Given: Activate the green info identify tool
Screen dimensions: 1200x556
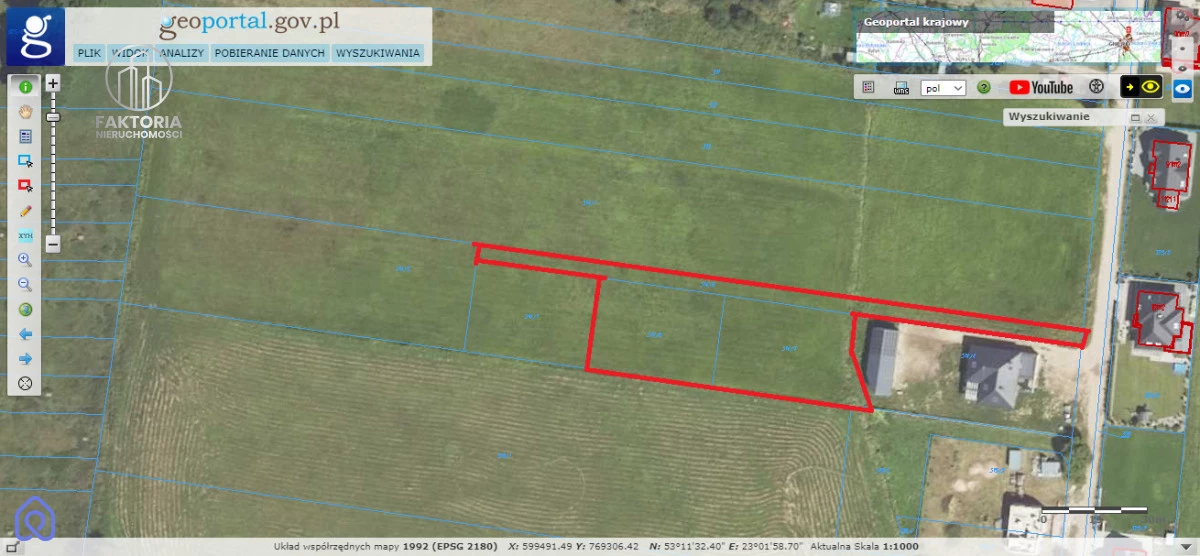Looking at the screenshot, I should pyautogui.click(x=25, y=87).
